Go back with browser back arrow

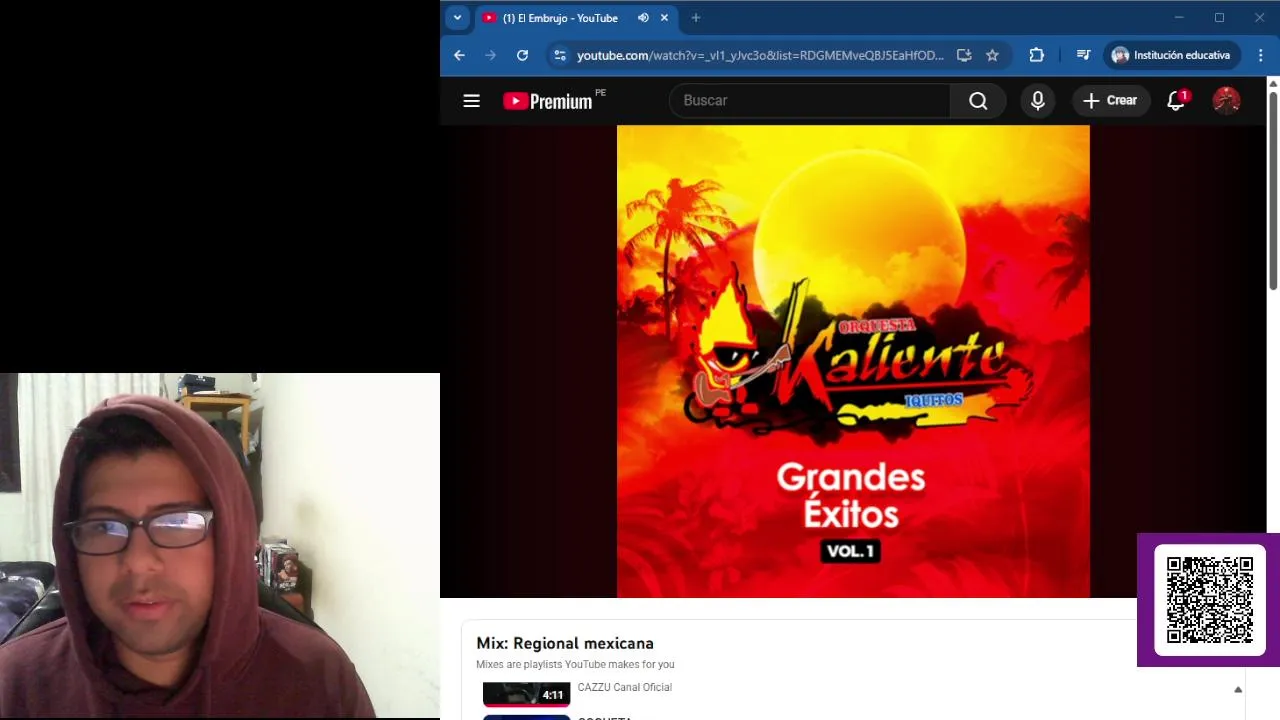459,55
